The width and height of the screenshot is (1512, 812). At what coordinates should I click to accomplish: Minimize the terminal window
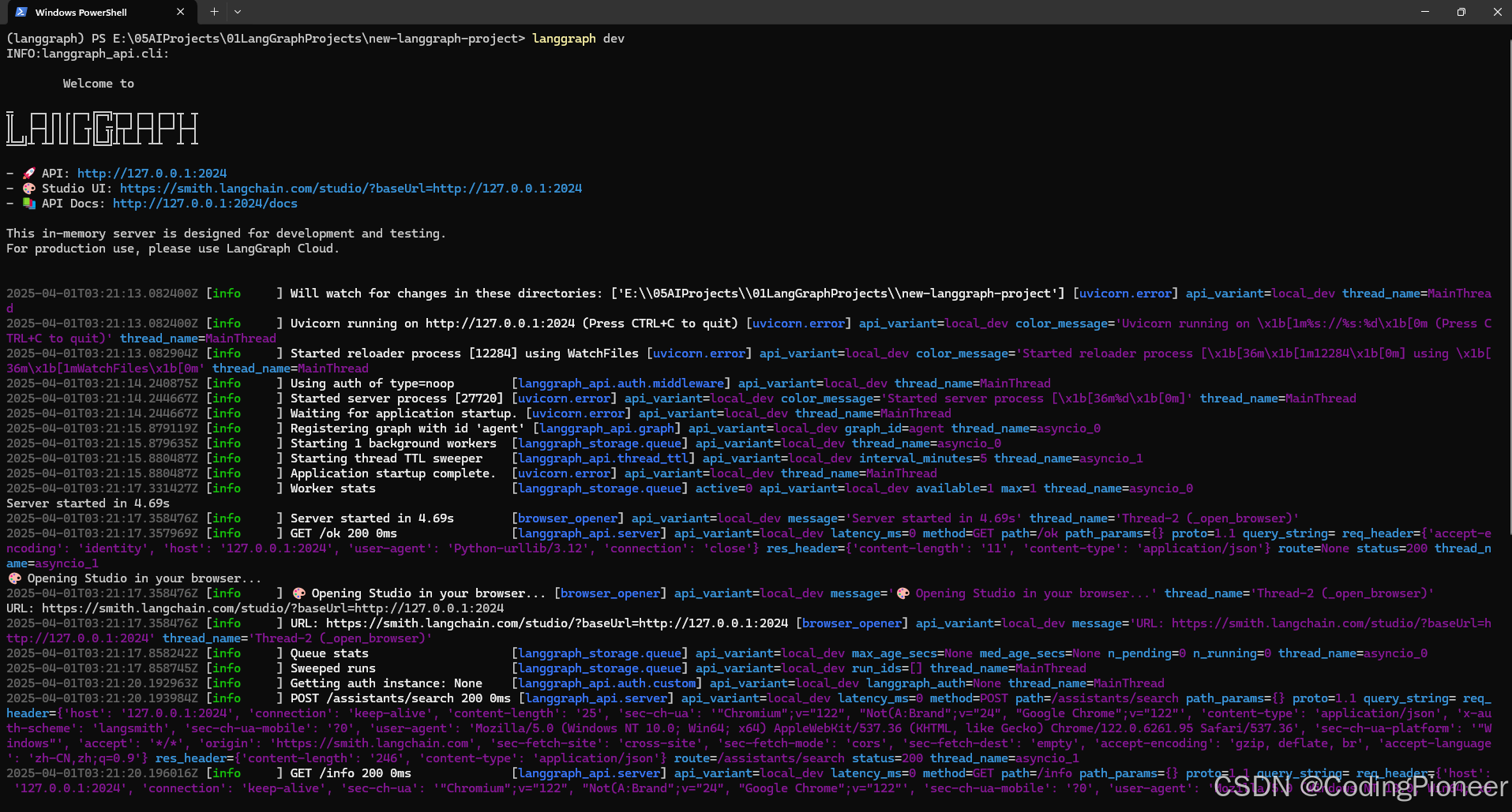[1424, 12]
